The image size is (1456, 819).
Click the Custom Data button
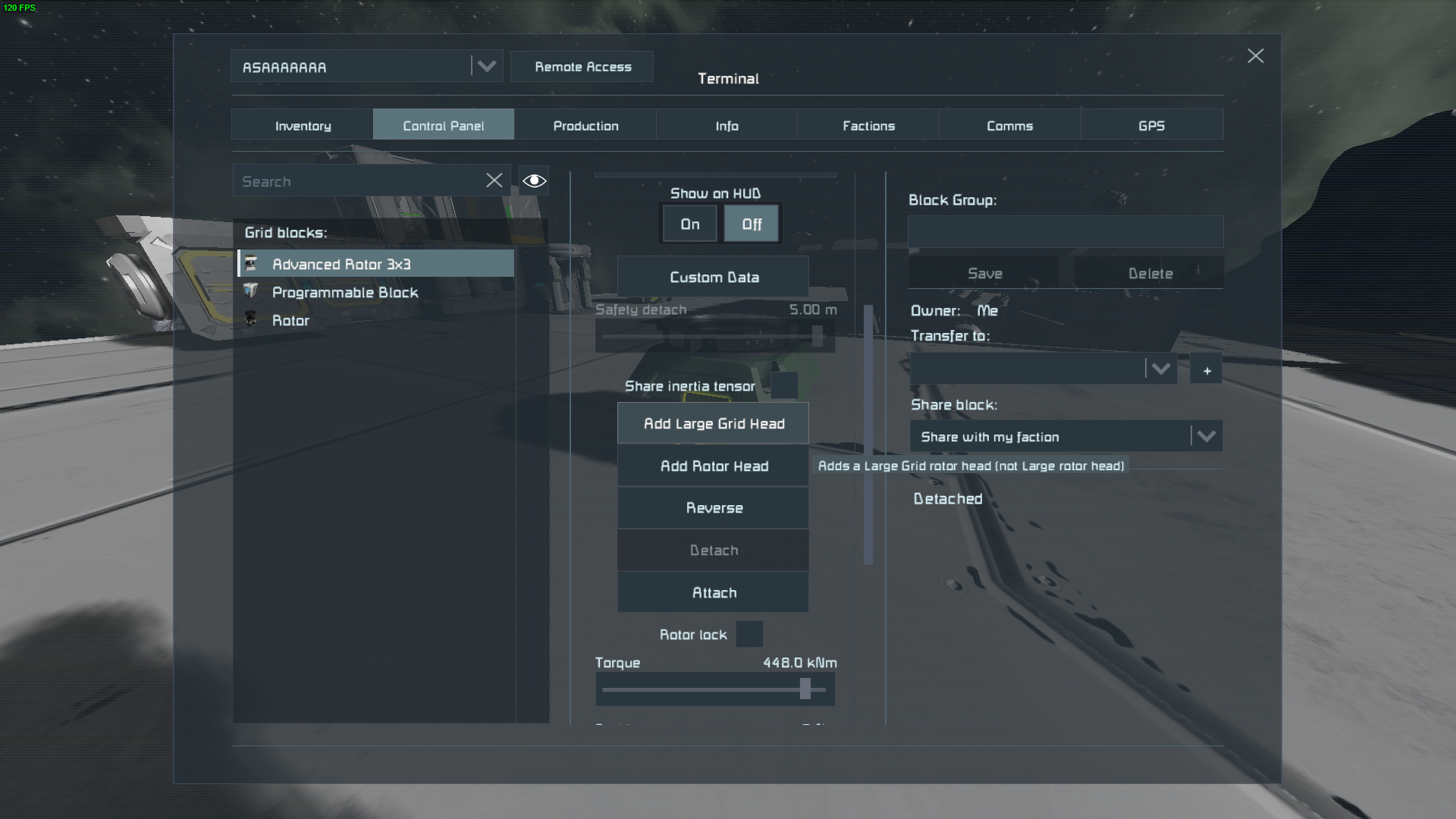(x=714, y=278)
